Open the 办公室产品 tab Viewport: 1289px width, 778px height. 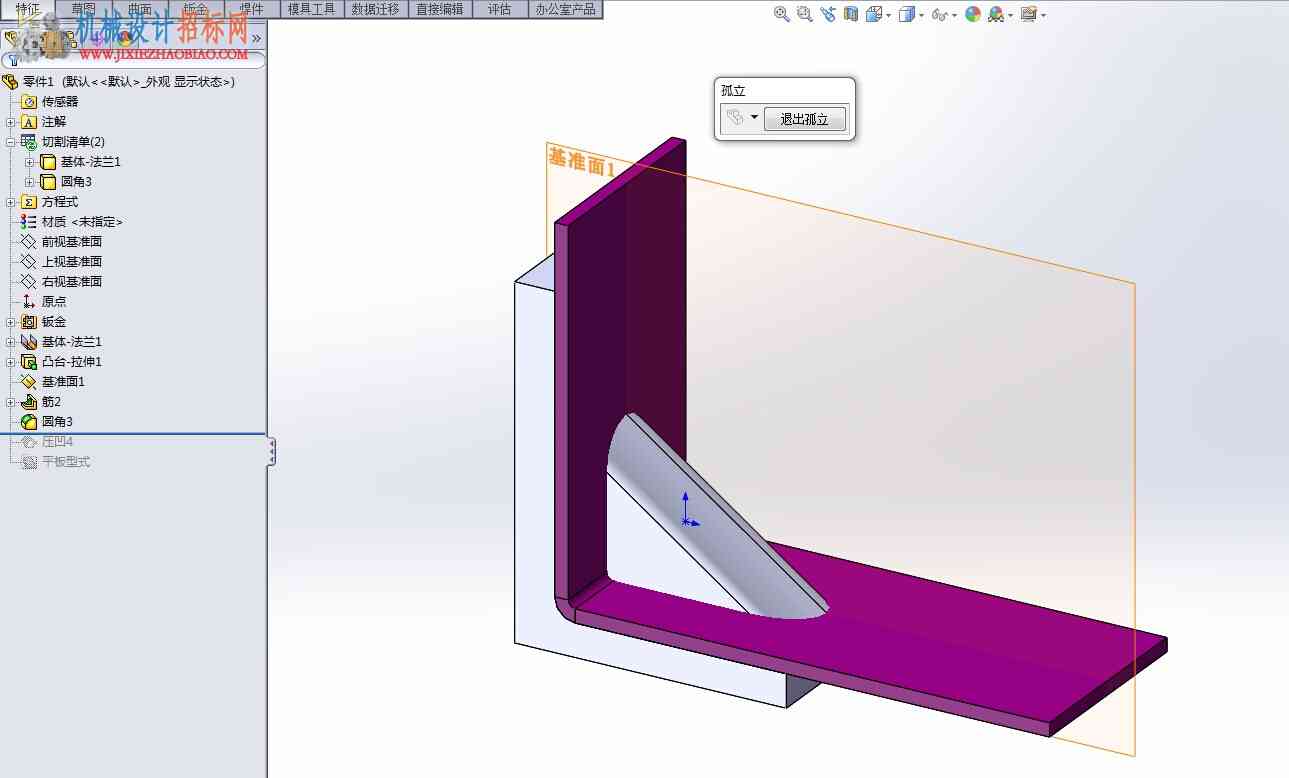[565, 9]
